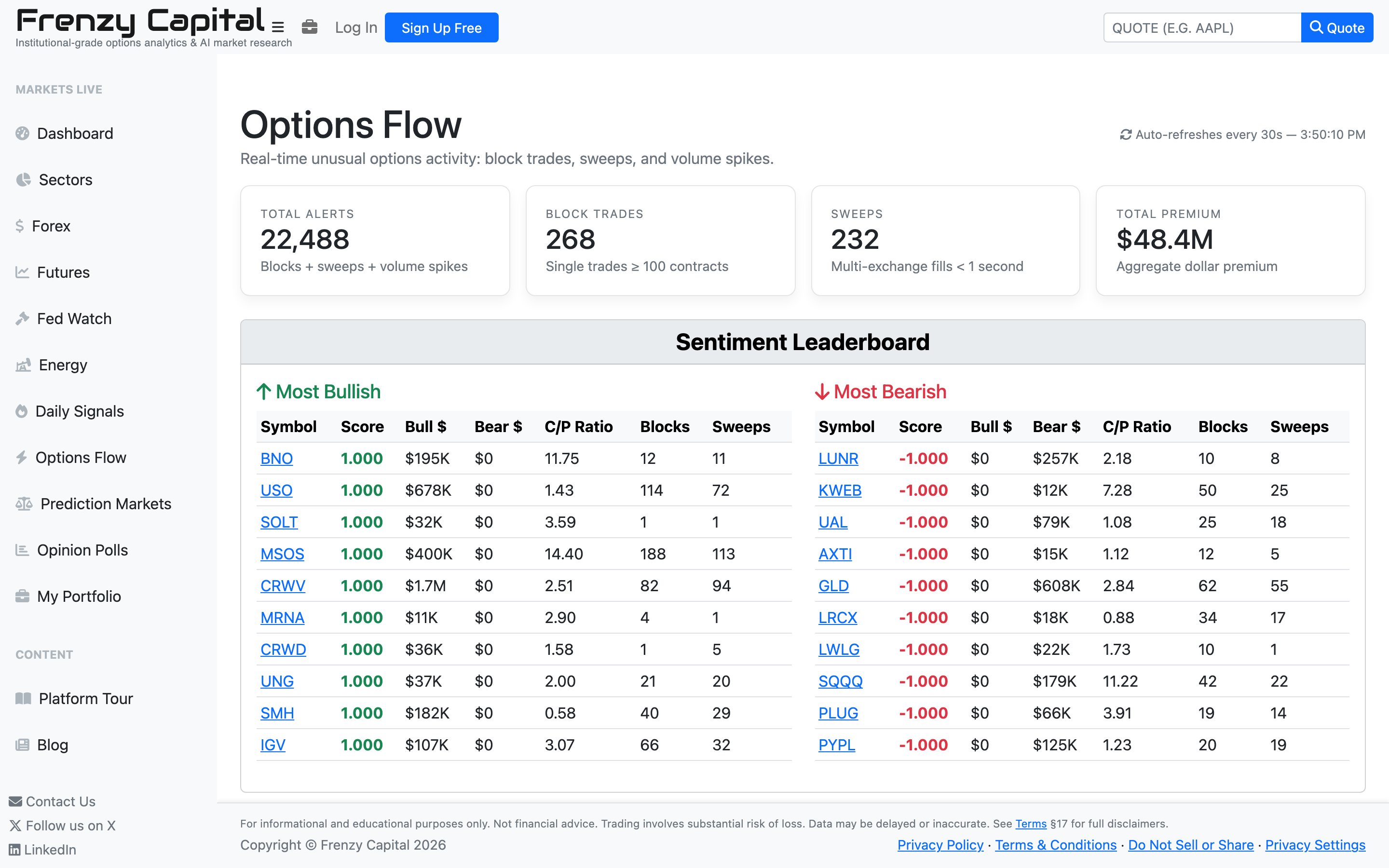Open Terms & Conditions footer link

[1056, 845]
